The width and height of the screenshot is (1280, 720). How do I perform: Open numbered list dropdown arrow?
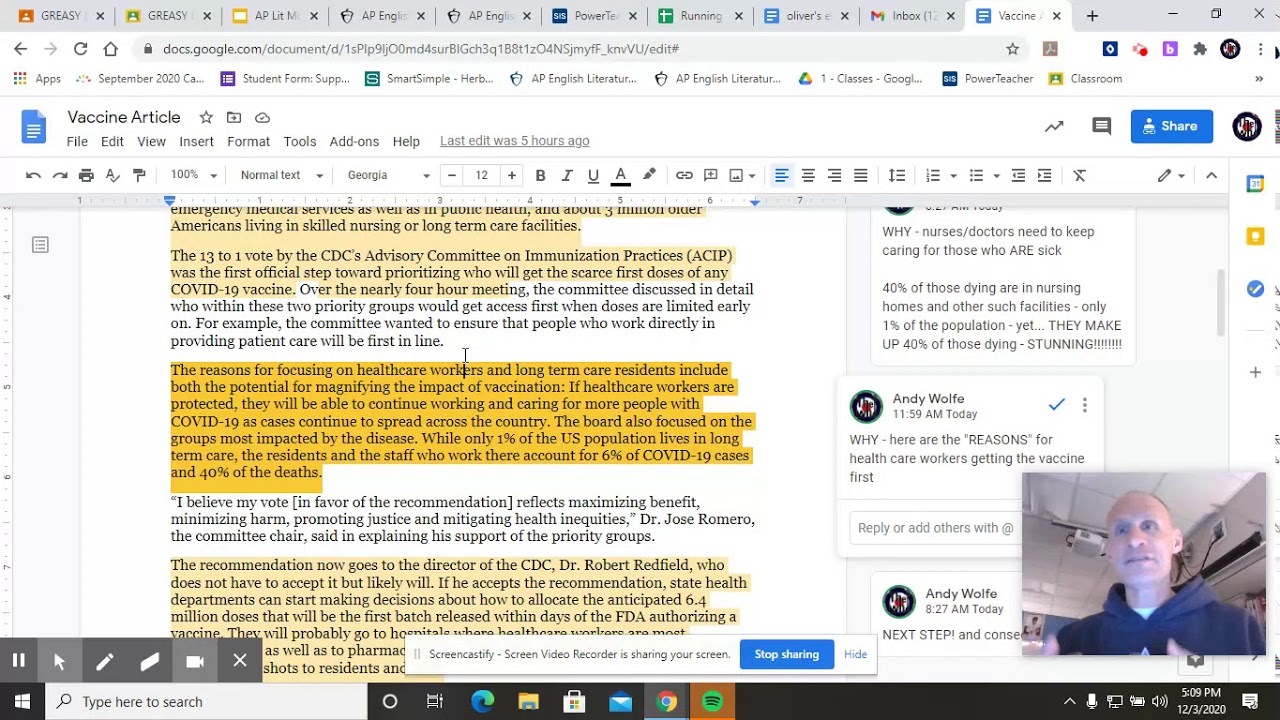pos(953,176)
